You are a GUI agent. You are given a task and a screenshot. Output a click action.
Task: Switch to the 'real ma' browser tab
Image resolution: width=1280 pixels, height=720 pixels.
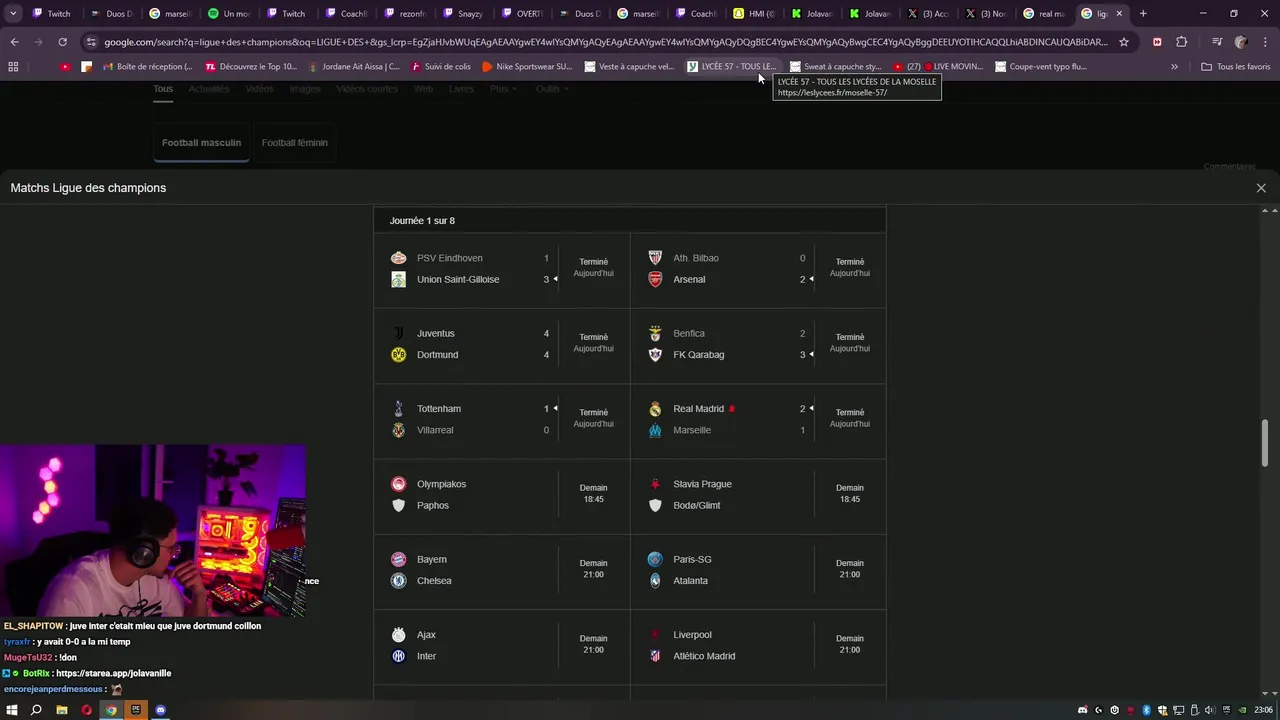1046,14
